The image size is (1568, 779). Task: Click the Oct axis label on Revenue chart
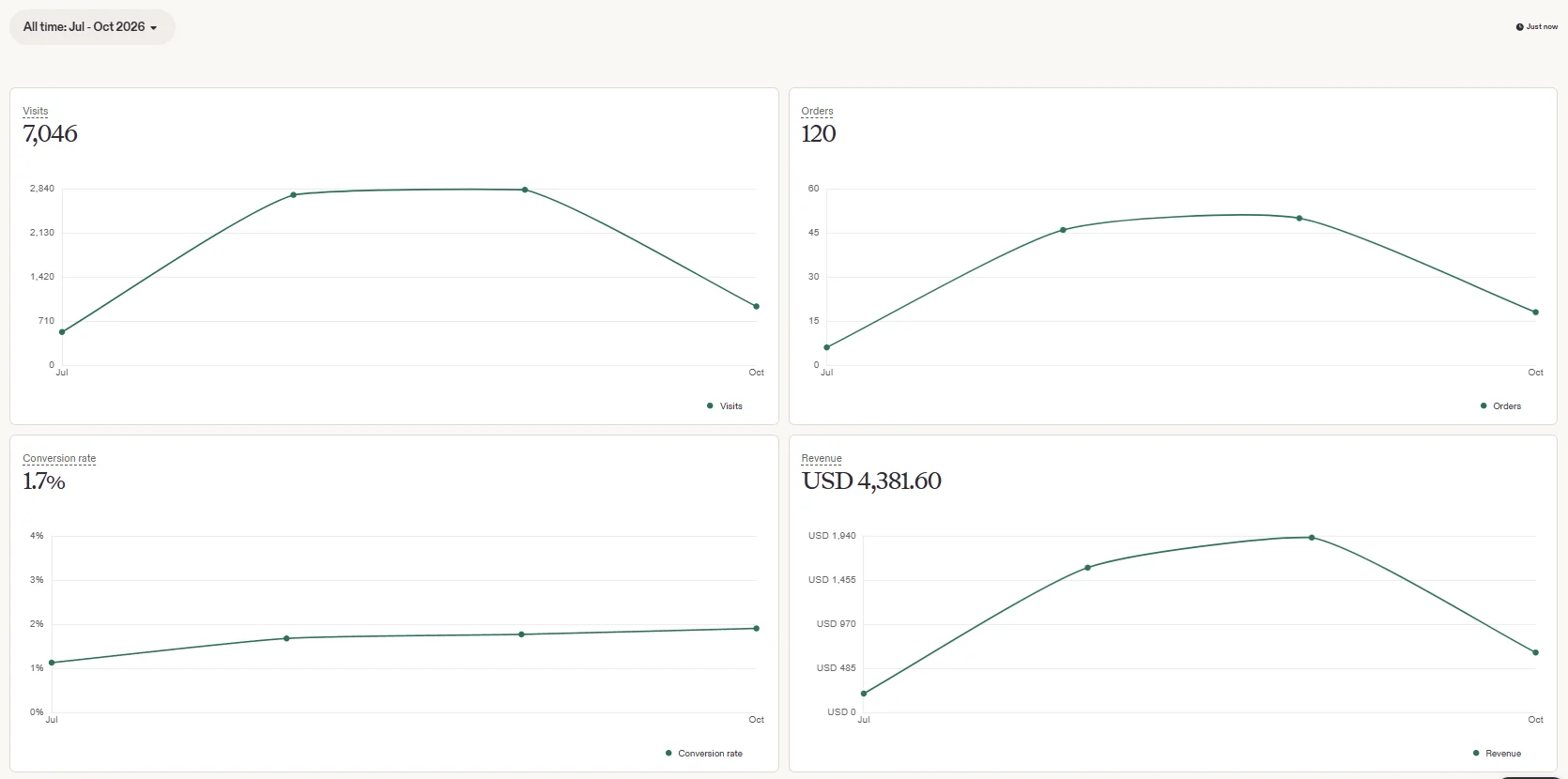point(1535,720)
